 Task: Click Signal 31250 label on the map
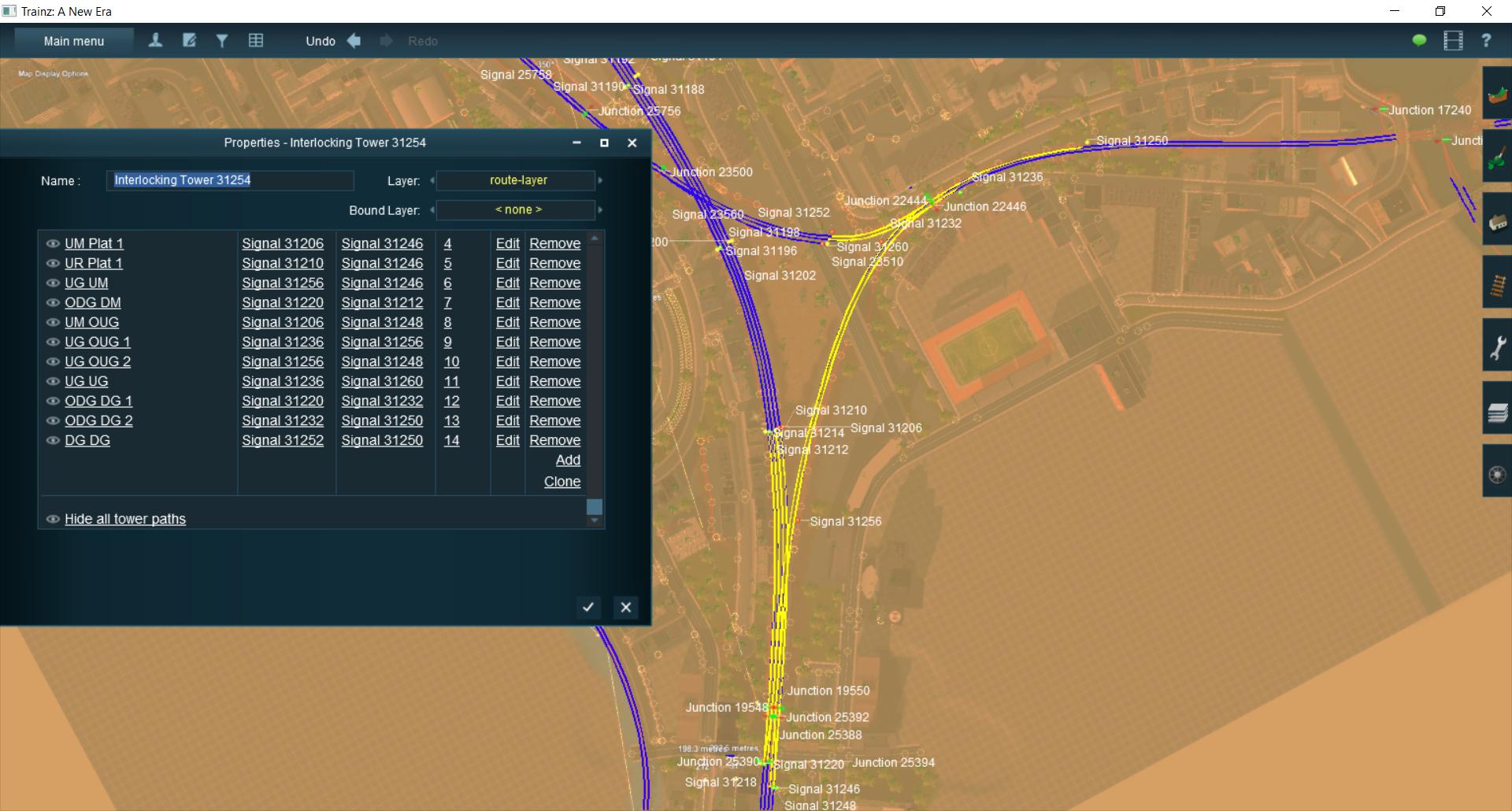[x=1132, y=141]
